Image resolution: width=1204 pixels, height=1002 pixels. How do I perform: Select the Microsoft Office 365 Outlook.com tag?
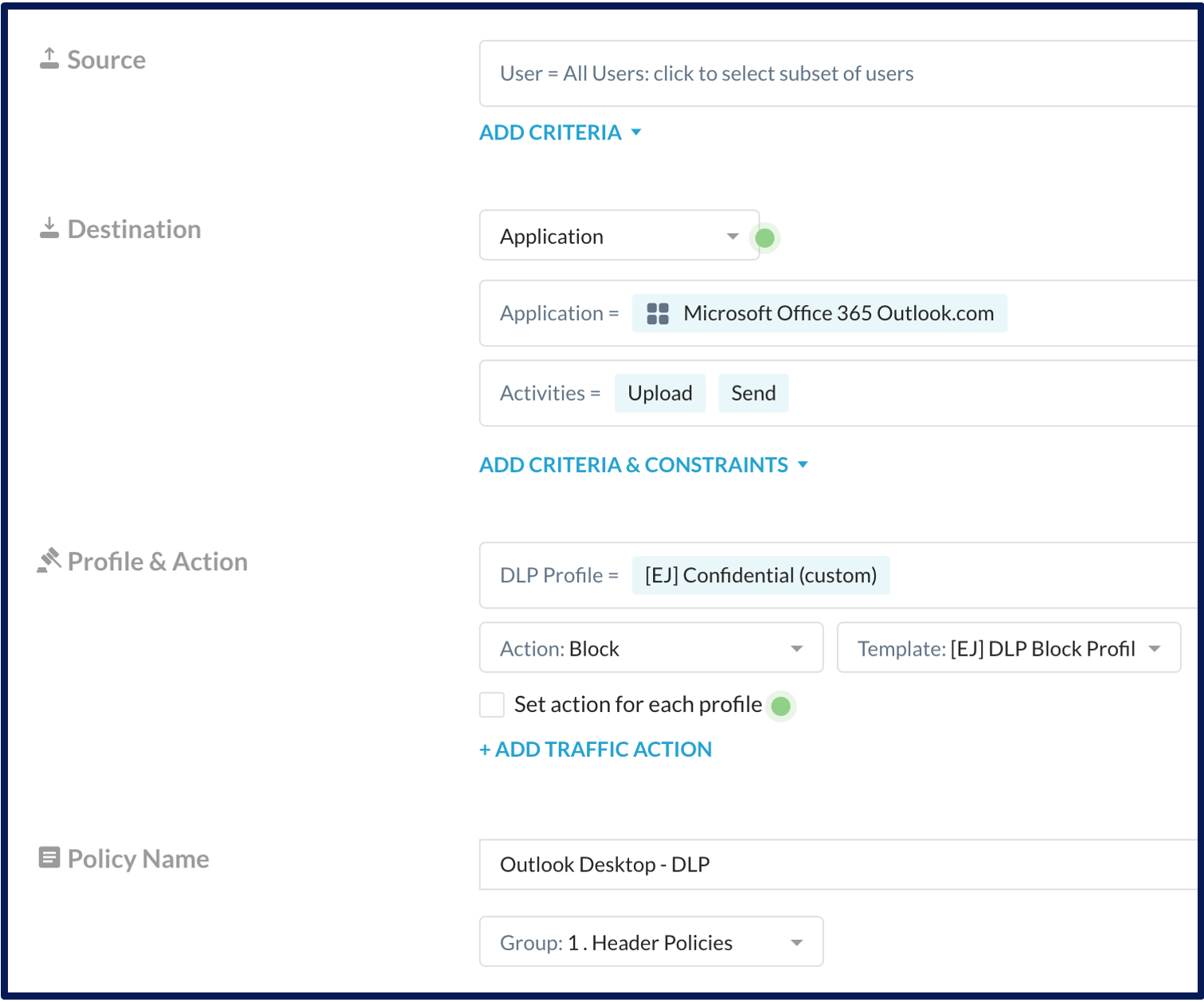819,313
